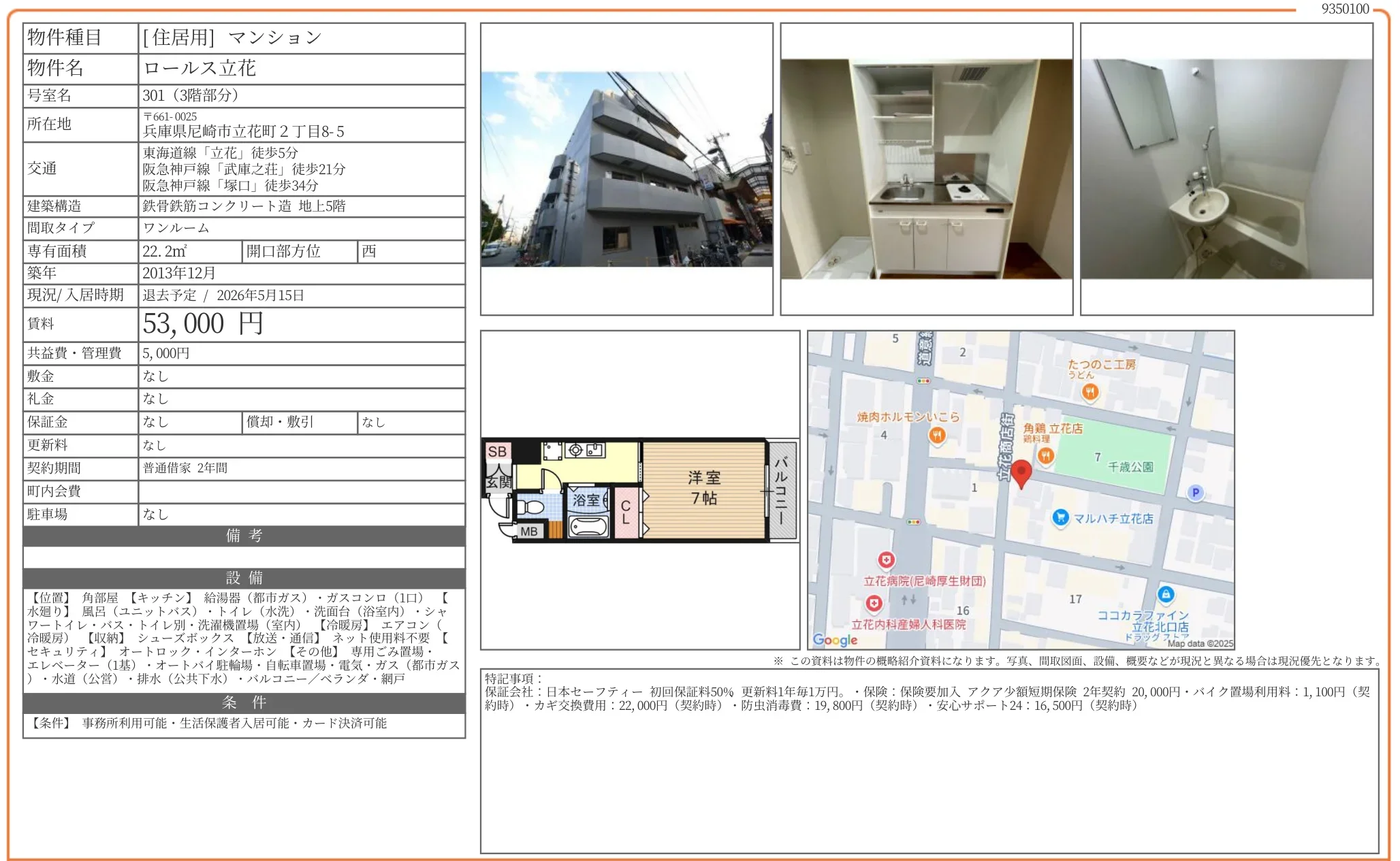This screenshot has height=861, width=1400.
Task: Click 角鶏 立花店 orange restaurant marker
Action: point(1046,455)
